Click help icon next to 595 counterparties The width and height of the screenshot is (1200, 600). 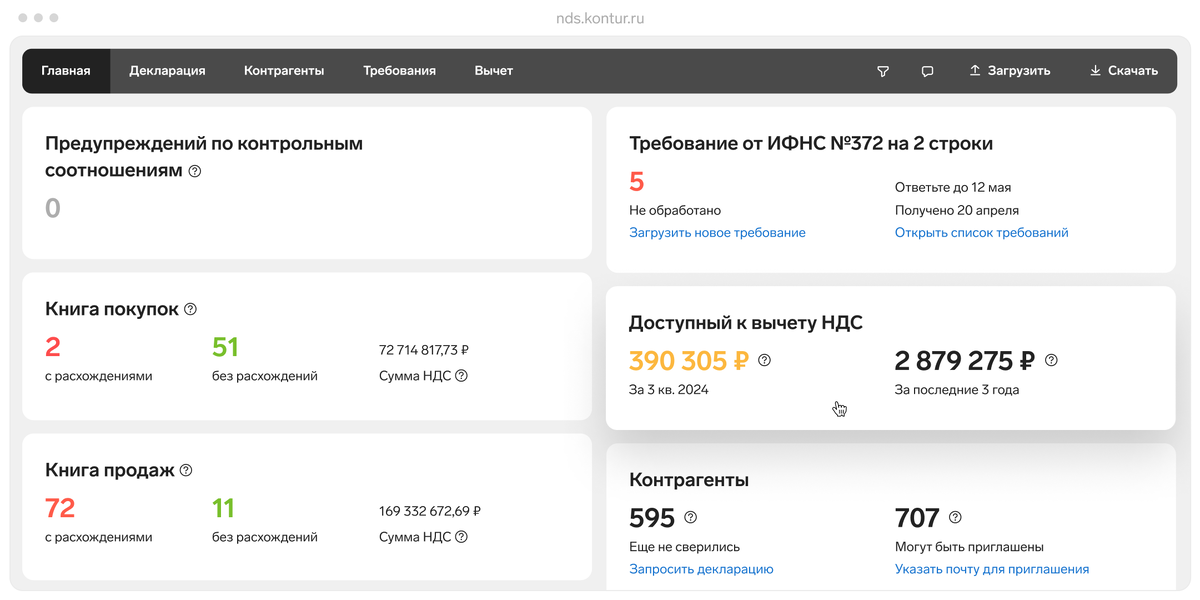690,518
